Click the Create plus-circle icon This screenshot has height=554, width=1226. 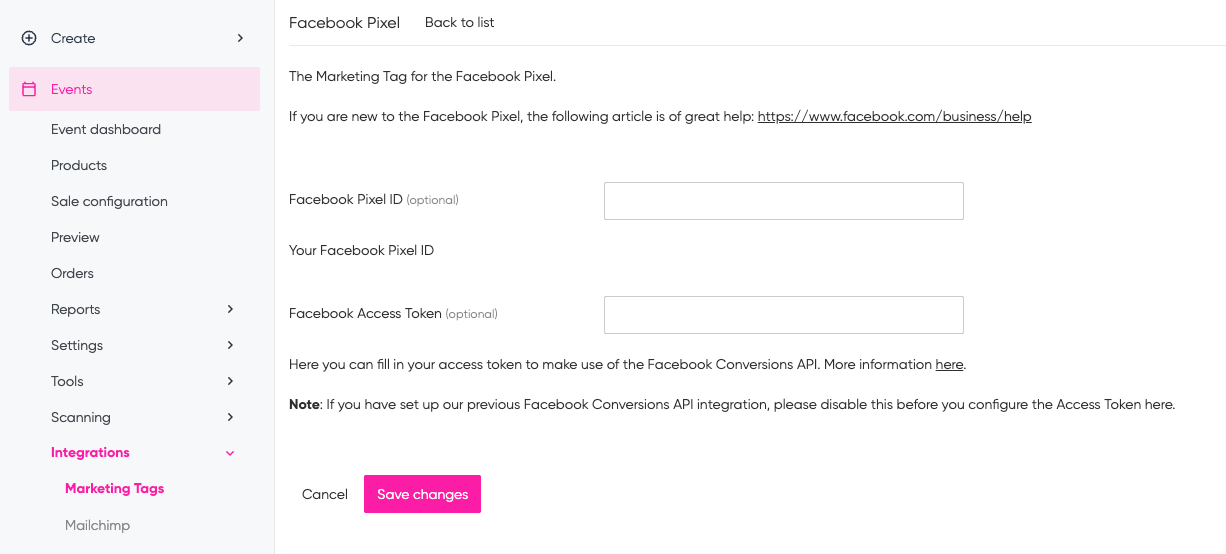click(29, 38)
